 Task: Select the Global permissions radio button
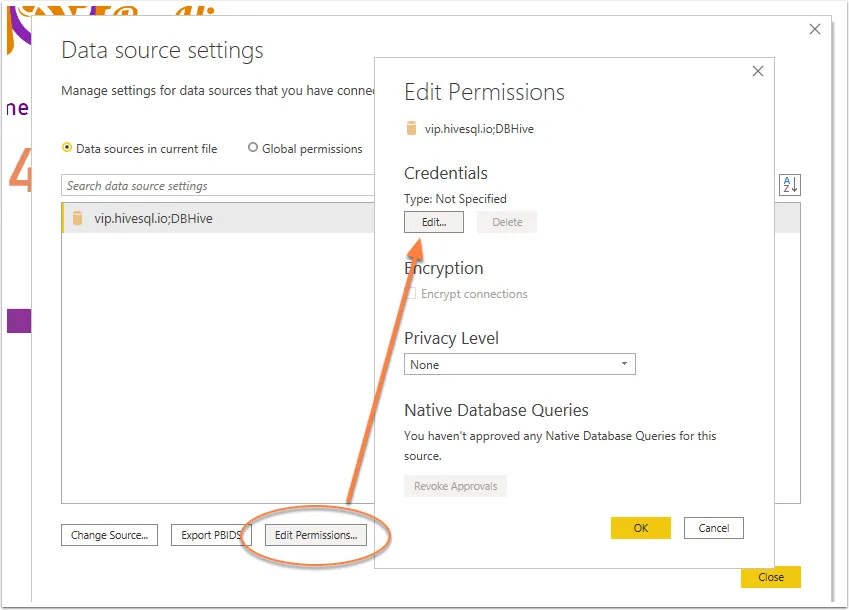point(253,147)
